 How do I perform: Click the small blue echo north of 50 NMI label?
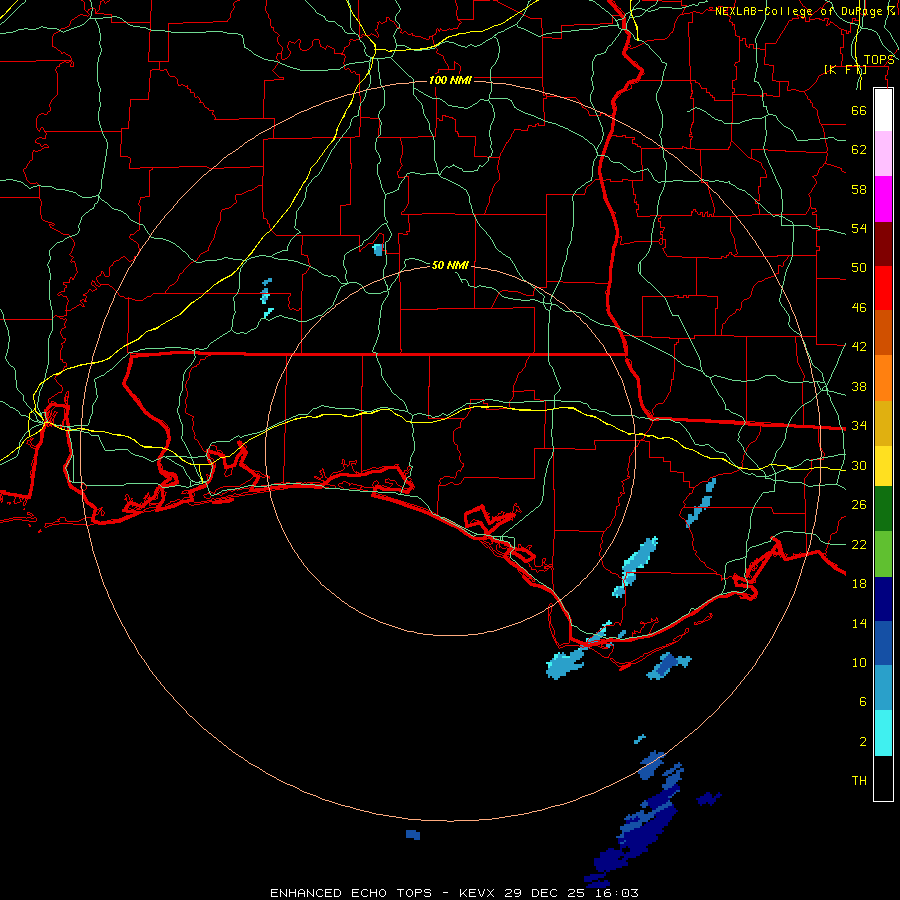pyautogui.click(x=378, y=250)
